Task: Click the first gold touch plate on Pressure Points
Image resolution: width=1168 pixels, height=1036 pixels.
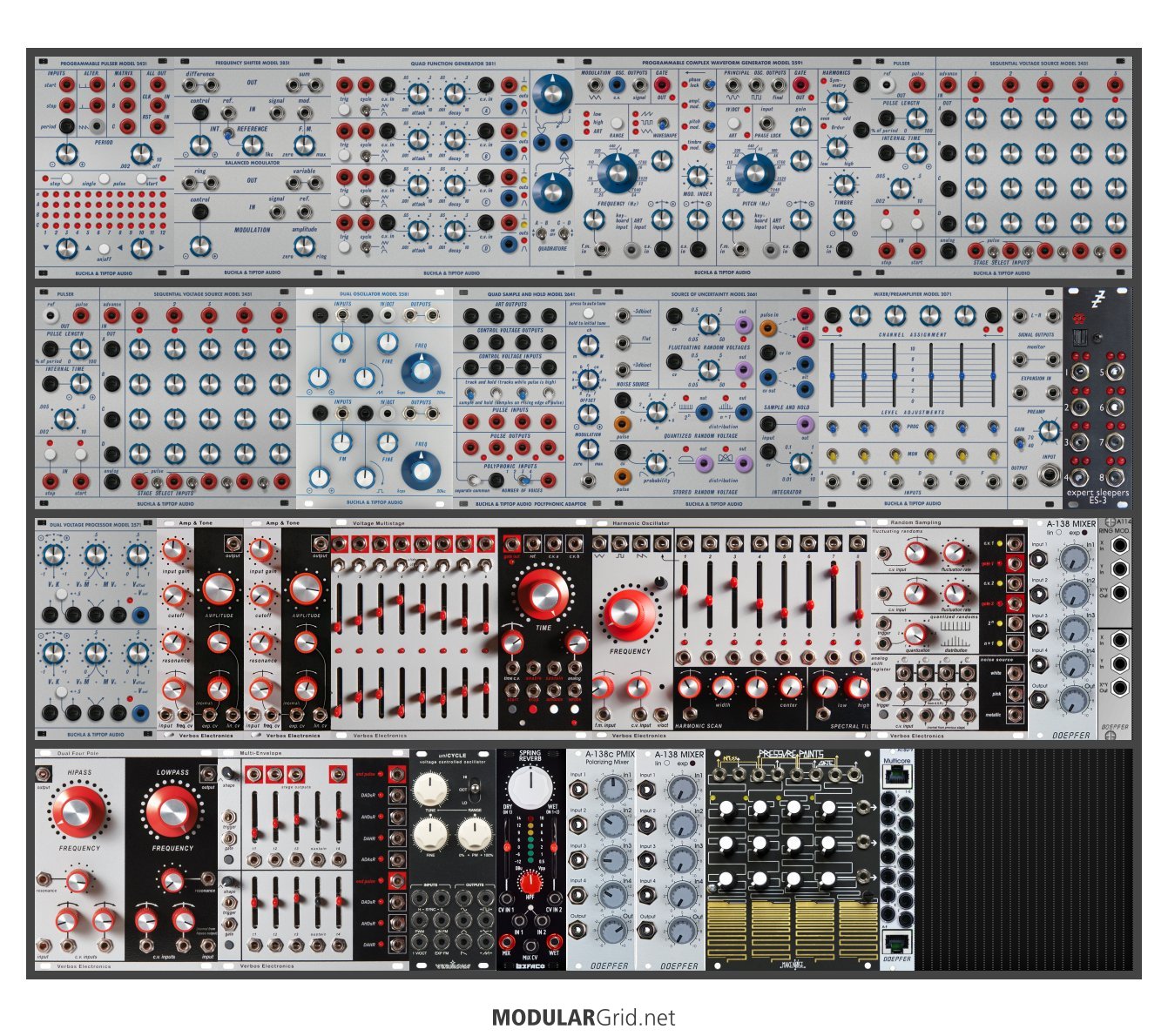Action: click(x=728, y=932)
